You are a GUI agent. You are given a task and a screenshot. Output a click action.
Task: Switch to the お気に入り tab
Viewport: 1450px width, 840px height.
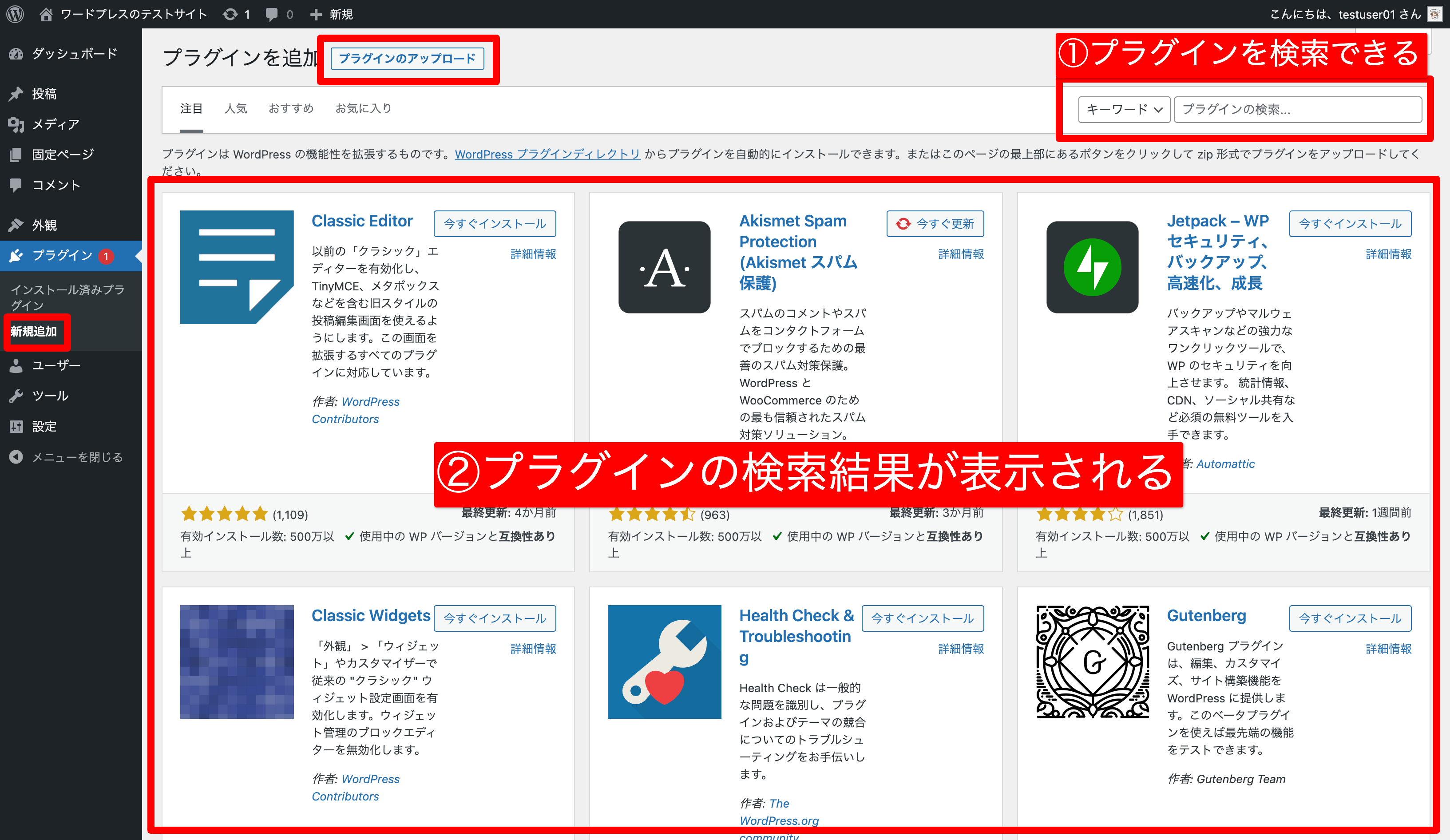[364, 108]
